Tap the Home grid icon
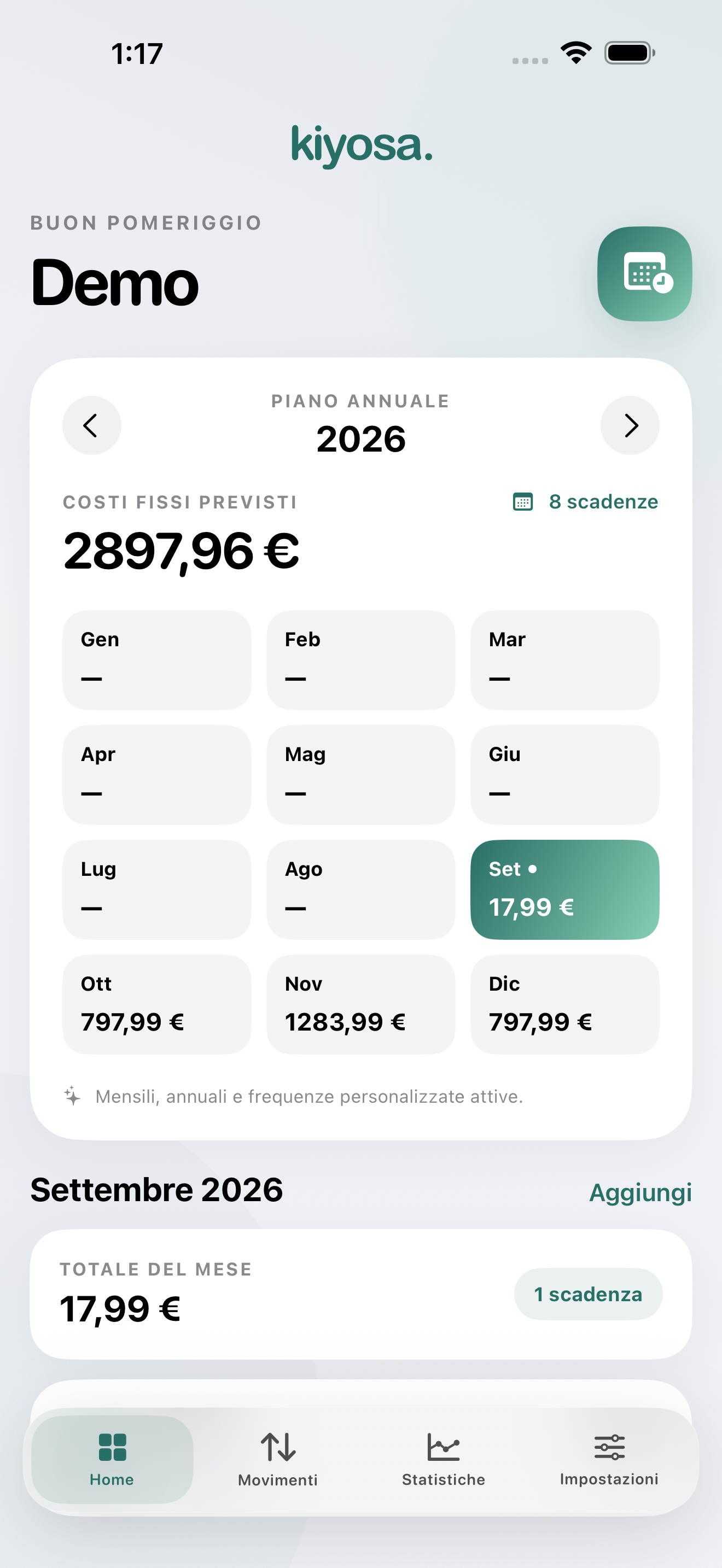Viewport: 722px width, 1568px height. click(x=112, y=1448)
